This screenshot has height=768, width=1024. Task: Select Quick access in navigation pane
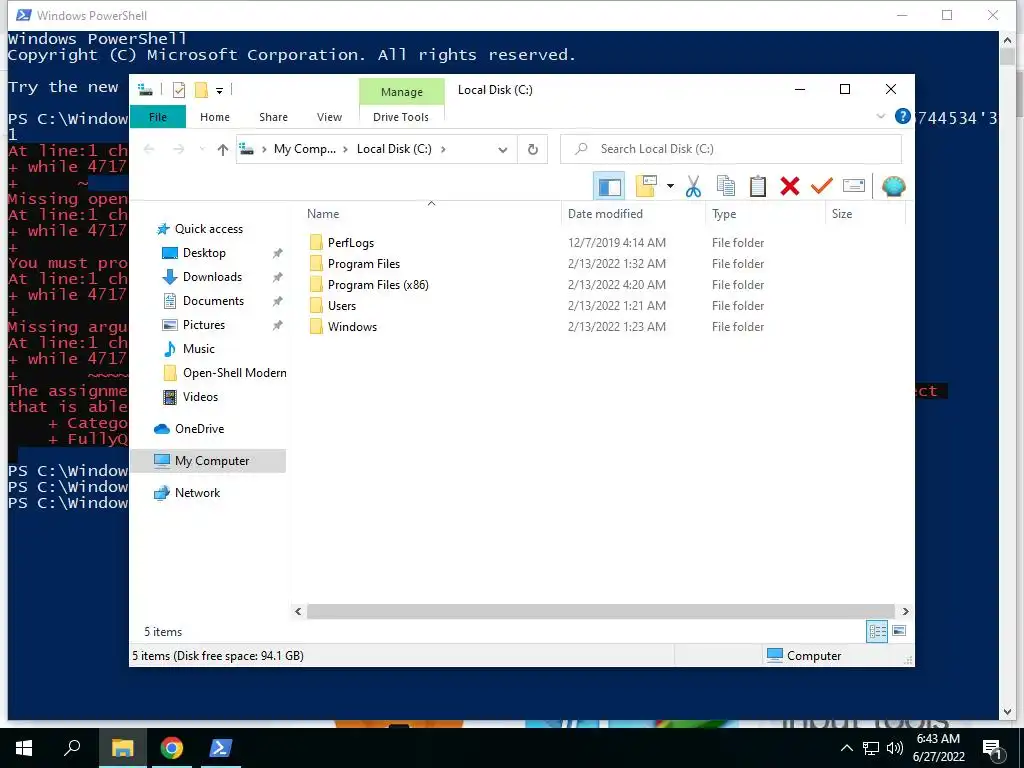(x=209, y=229)
